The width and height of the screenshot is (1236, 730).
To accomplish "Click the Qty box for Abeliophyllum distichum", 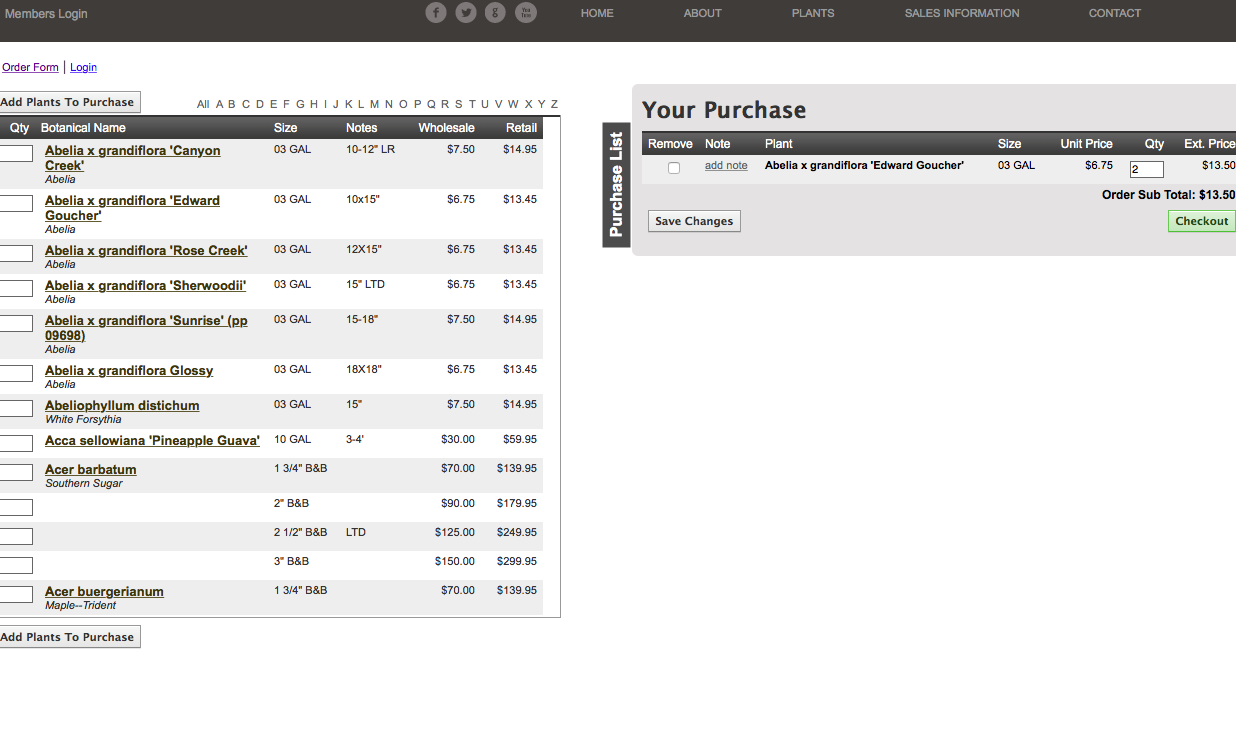I will [x=16, y=408].
